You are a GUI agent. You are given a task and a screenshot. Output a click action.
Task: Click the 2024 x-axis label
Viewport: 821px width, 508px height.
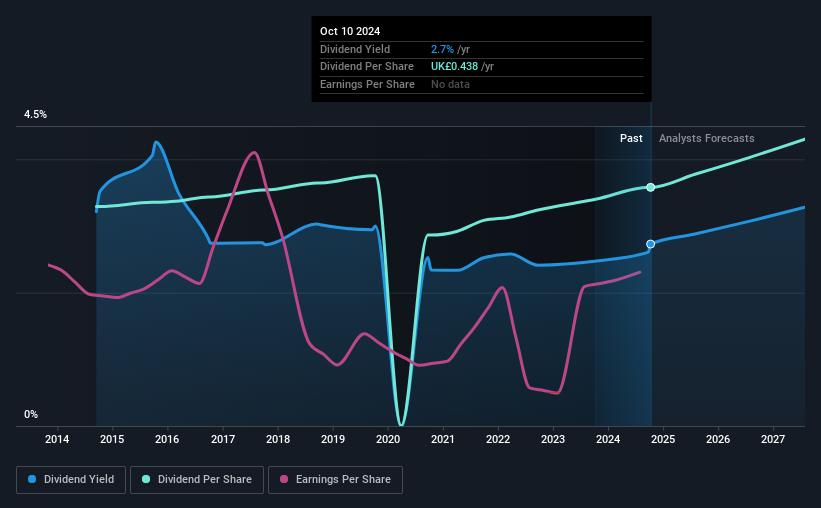pyautogui.click(x=608, y=439)
